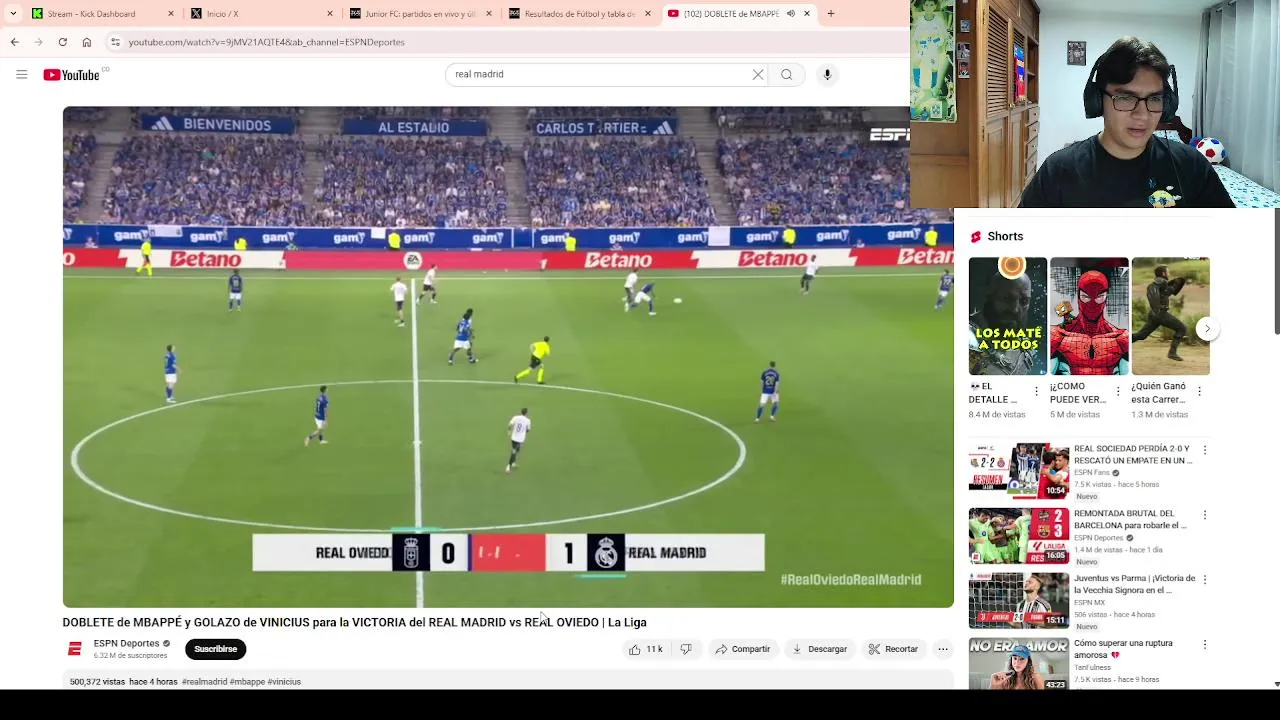Click the ESPN Deportes channel avatar
Screen dimensions: 1280x720
74,649
